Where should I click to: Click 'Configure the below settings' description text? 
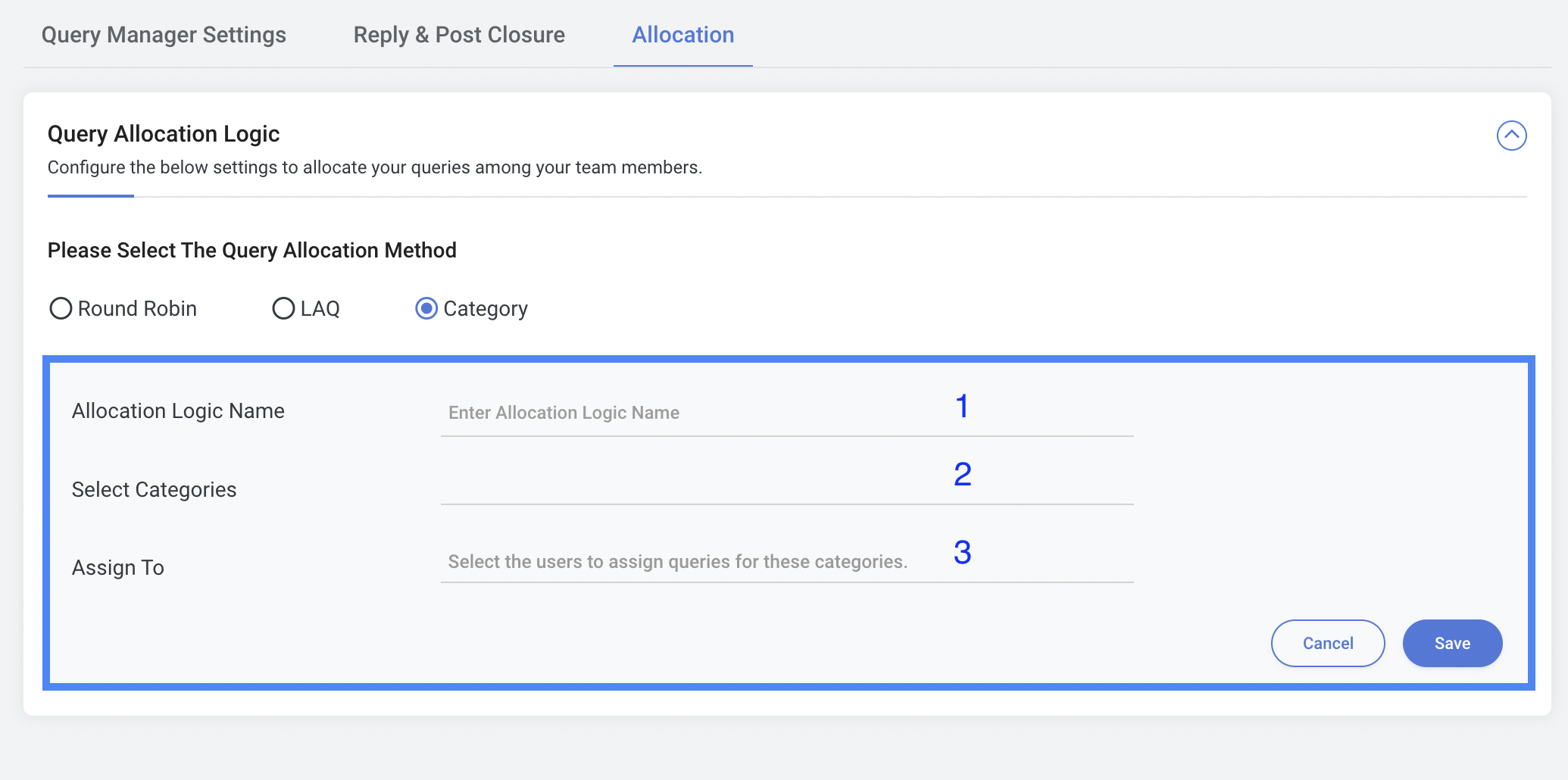(375, 167)
